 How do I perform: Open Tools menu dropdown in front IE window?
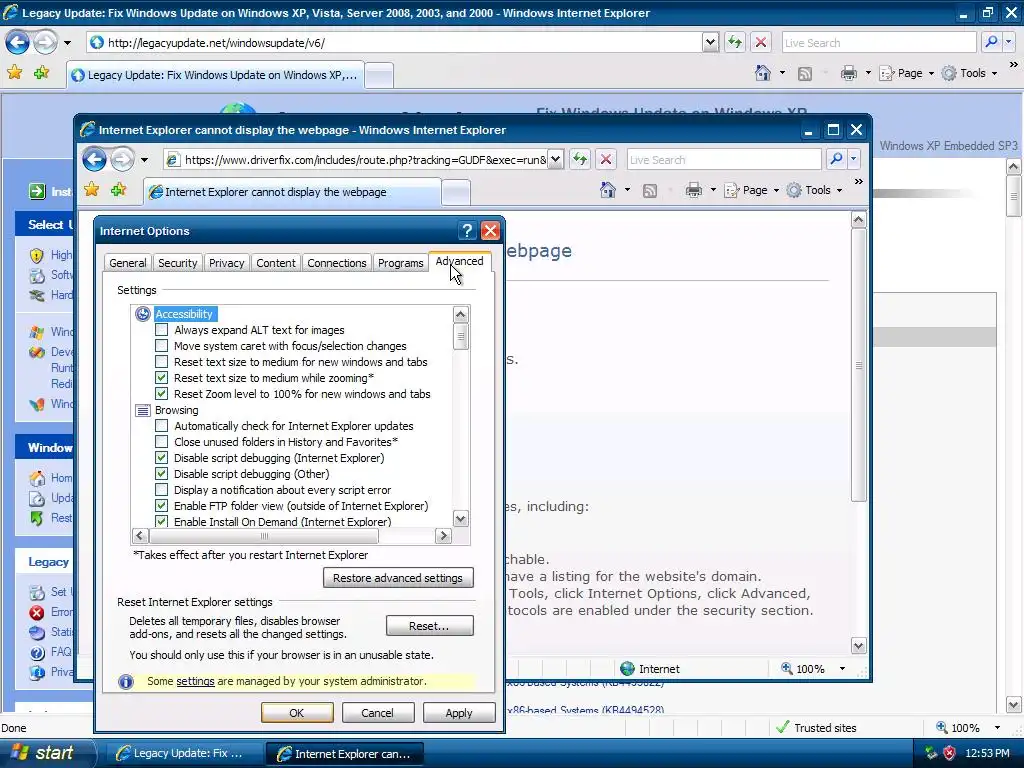(x=839, y=190)
